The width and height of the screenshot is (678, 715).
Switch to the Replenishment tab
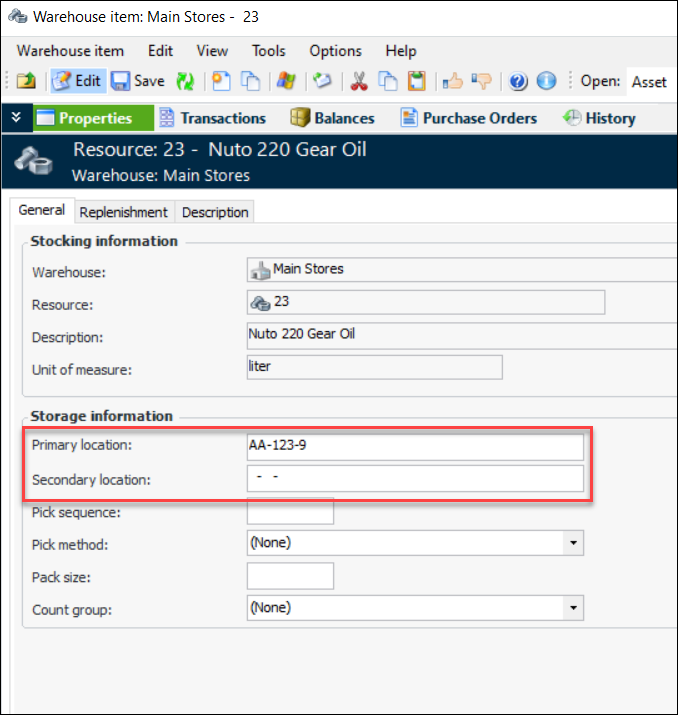click(124, 212)
